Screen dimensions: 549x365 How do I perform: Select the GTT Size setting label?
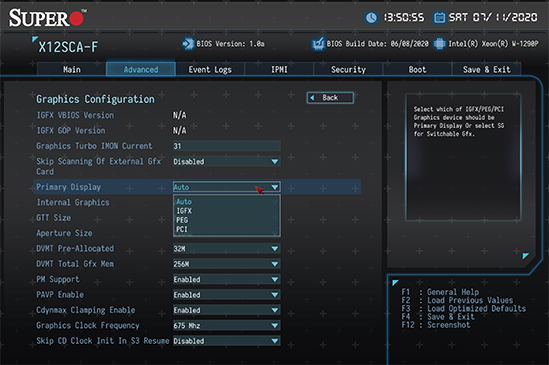(54, 218)
